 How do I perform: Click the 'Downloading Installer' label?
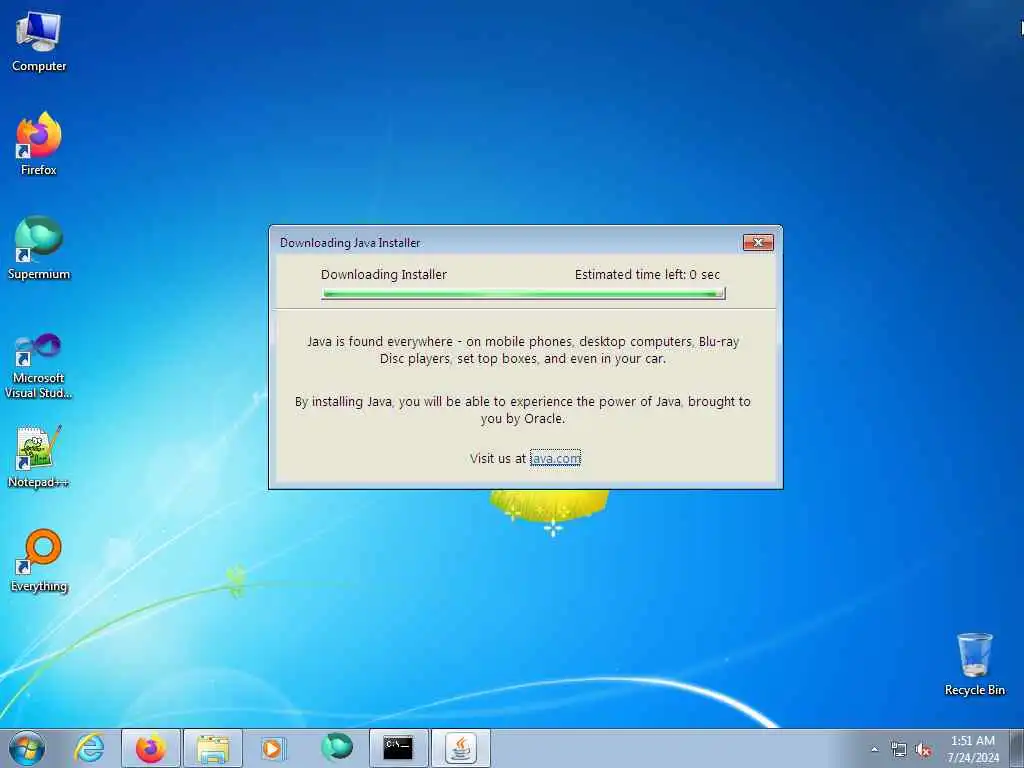[384, 275]
